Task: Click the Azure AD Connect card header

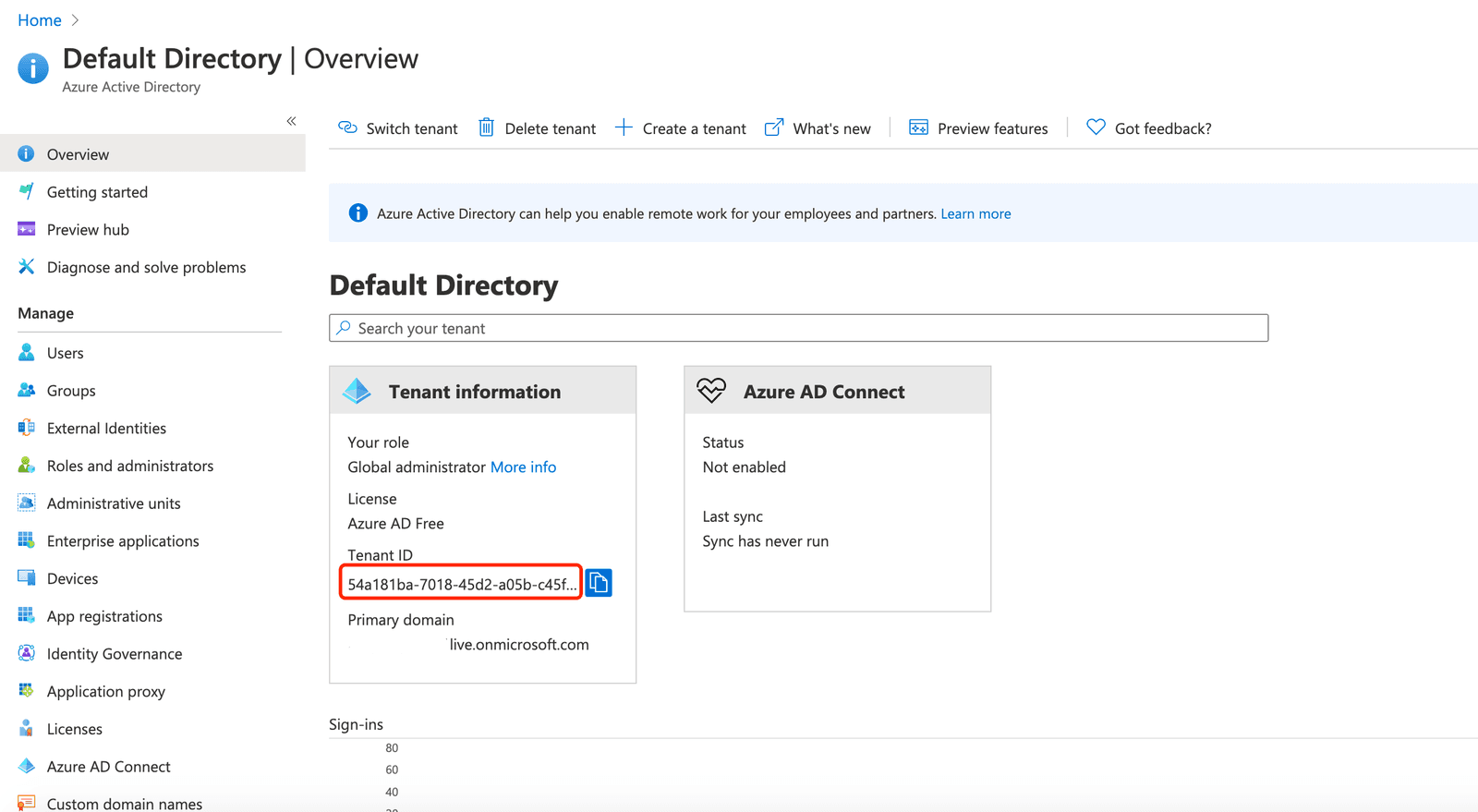Action: (837, 391)
